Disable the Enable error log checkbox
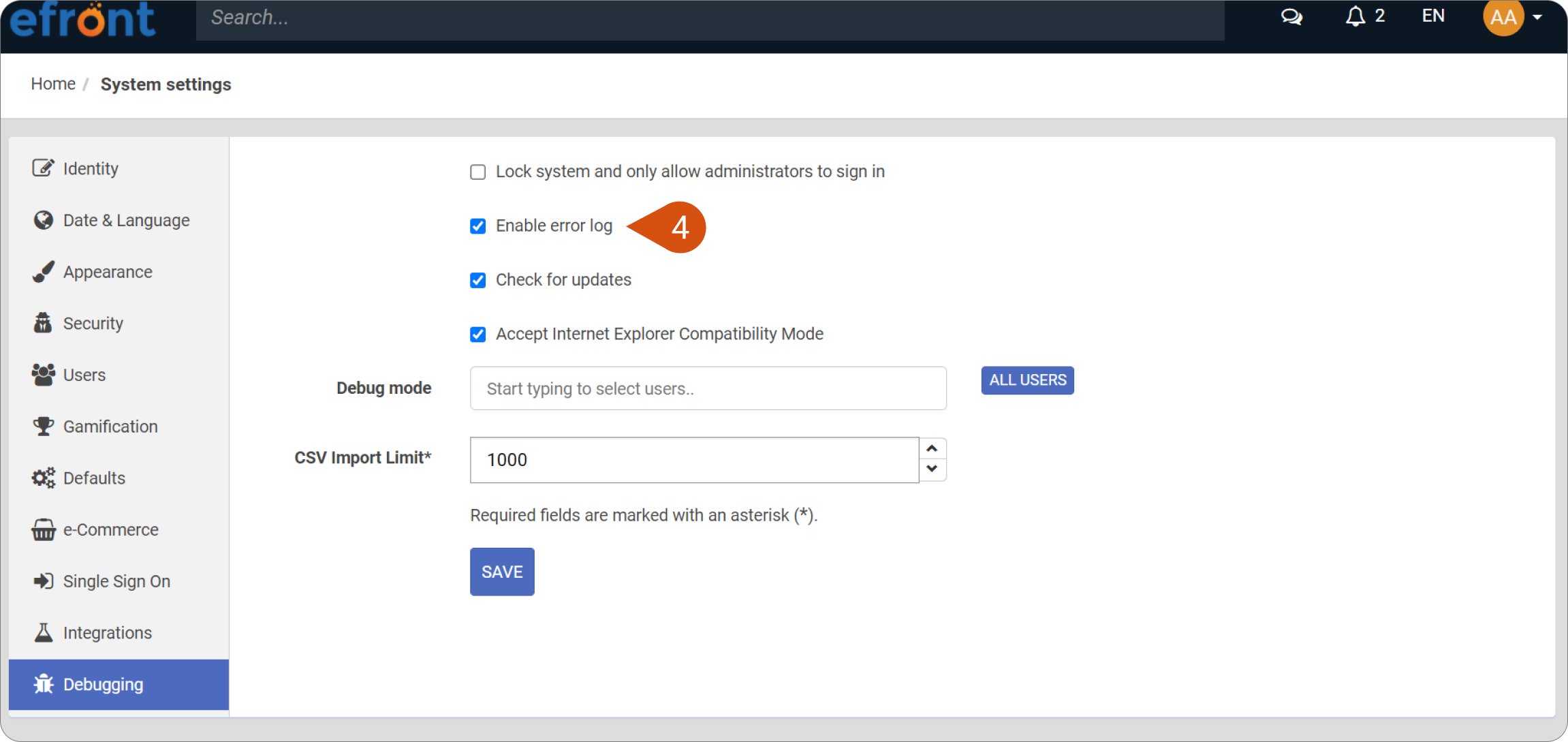 tap(478, 226)
